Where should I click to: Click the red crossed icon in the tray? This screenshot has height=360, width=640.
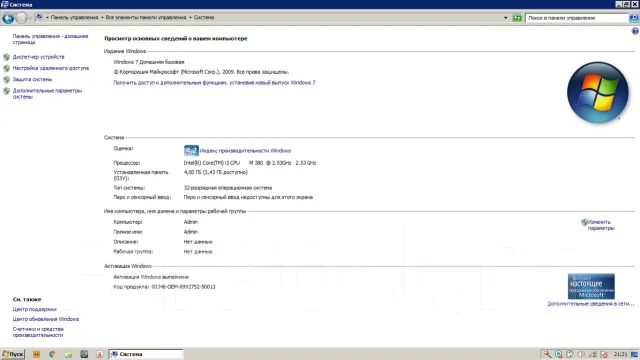pos(604,354)
